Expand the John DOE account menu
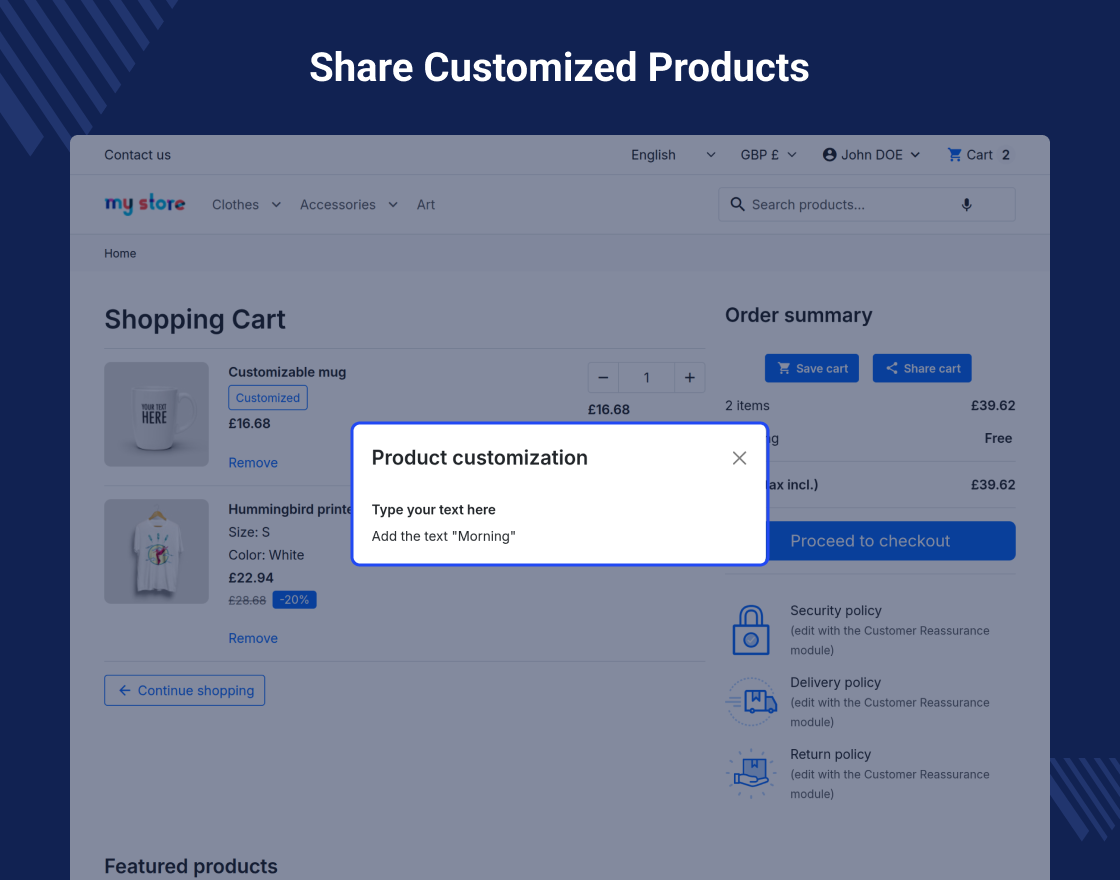The width and height of the screenshot is (1120, 880). tap(871, 155)
